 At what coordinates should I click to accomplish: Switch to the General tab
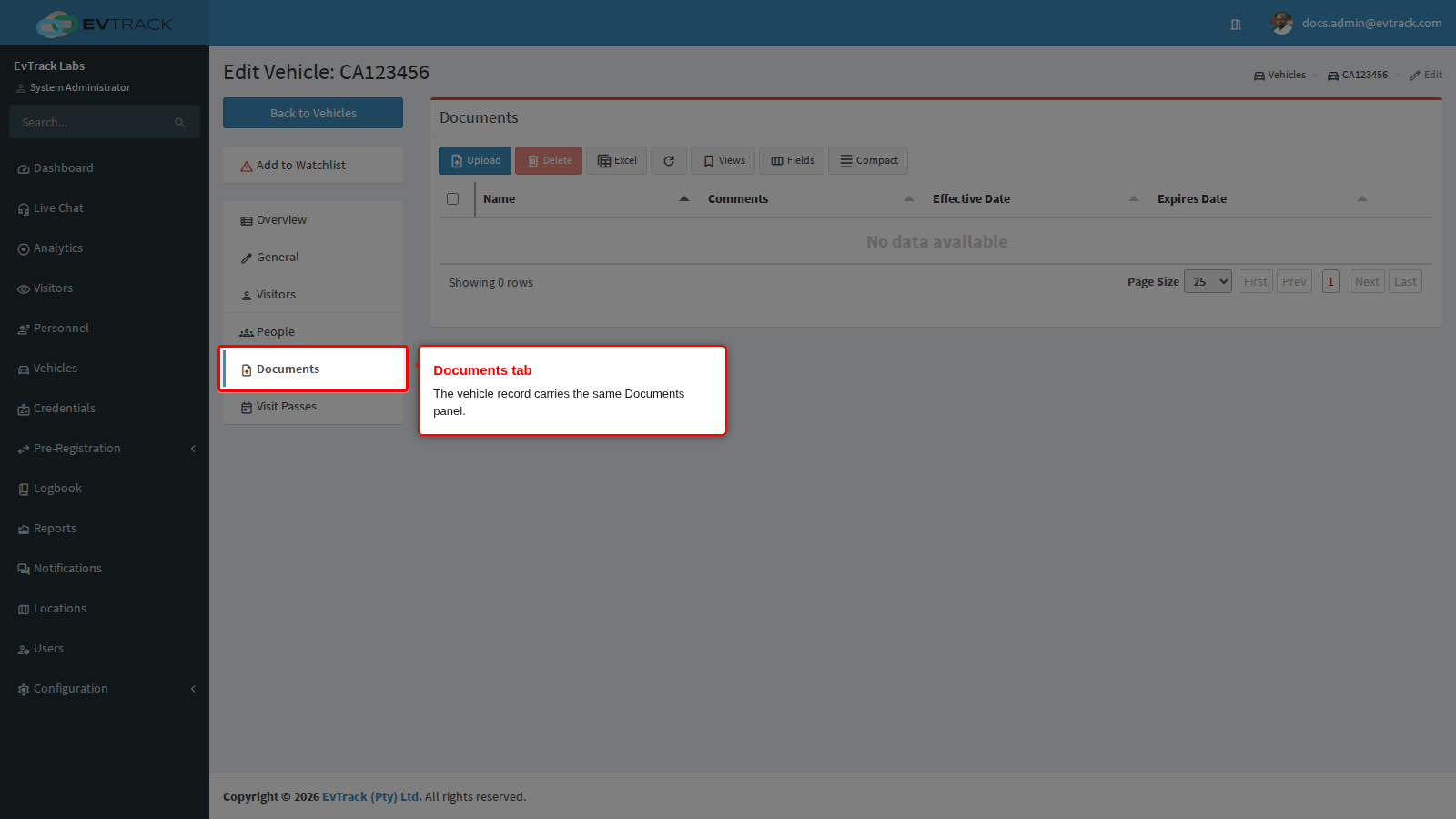pos(313,258)
